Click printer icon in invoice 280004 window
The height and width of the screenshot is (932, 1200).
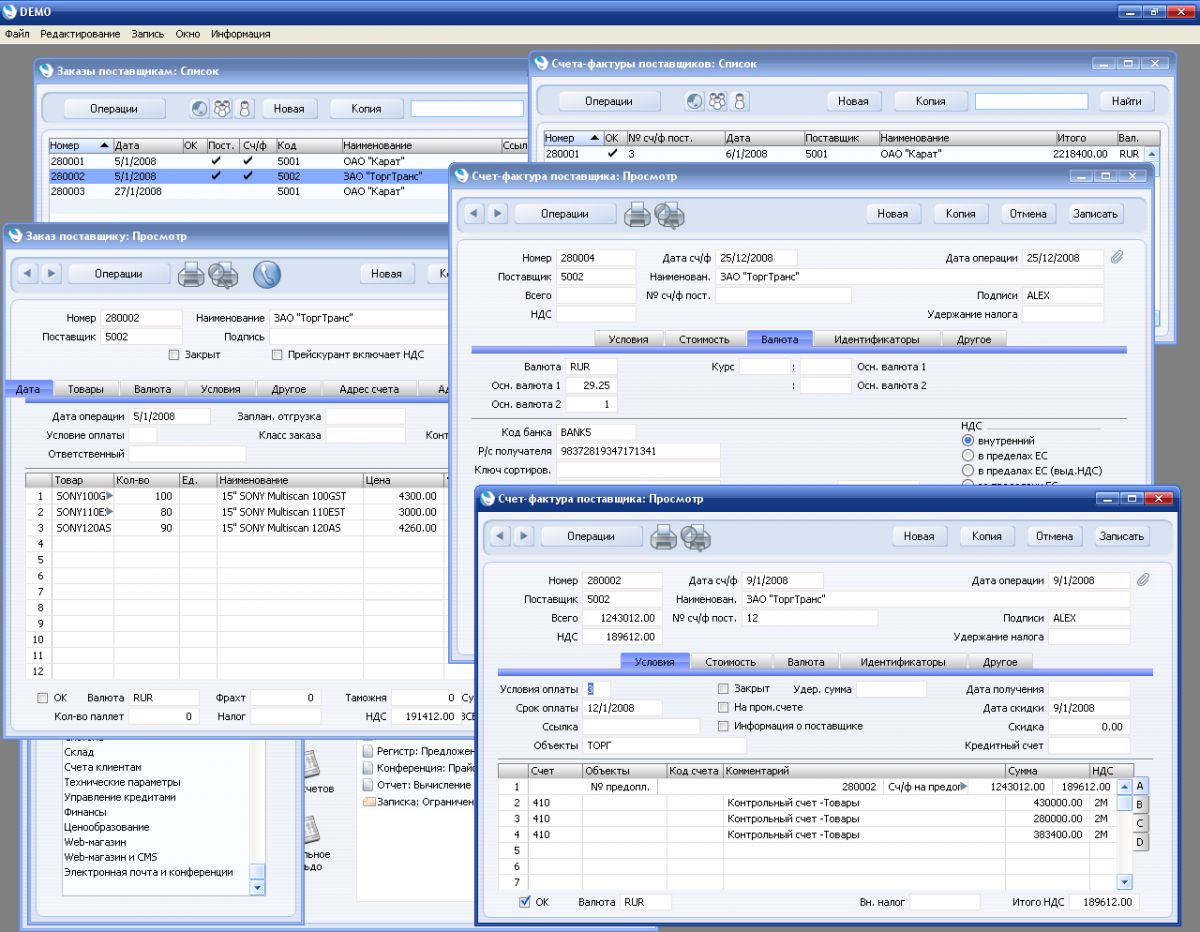pyautogui.click(x=637, y=214)
